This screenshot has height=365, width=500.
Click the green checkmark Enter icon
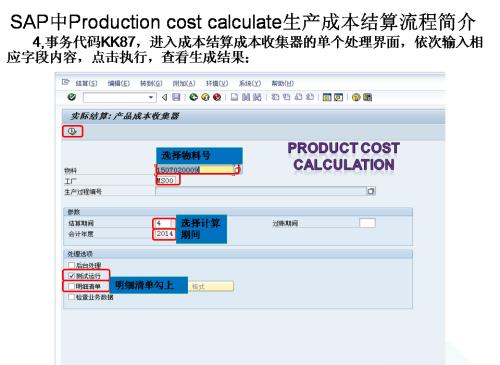tap(71, 97)
